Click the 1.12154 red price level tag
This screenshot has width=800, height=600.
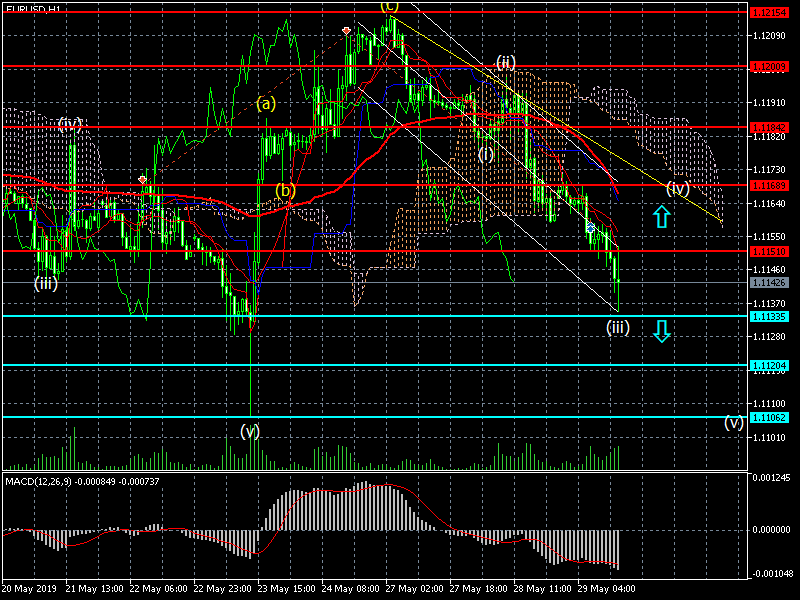(x=773, y=12)
